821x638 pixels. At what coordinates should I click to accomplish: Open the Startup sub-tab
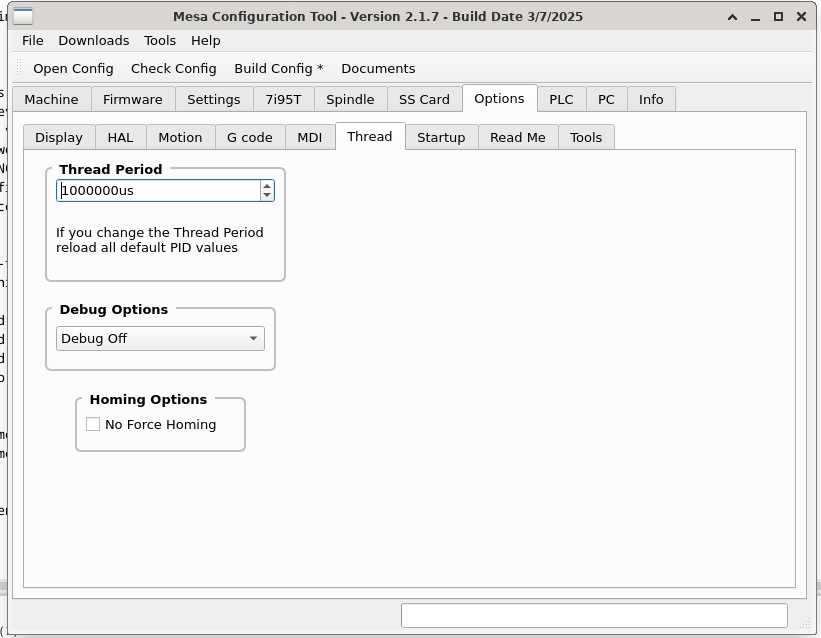coord(441,137)
